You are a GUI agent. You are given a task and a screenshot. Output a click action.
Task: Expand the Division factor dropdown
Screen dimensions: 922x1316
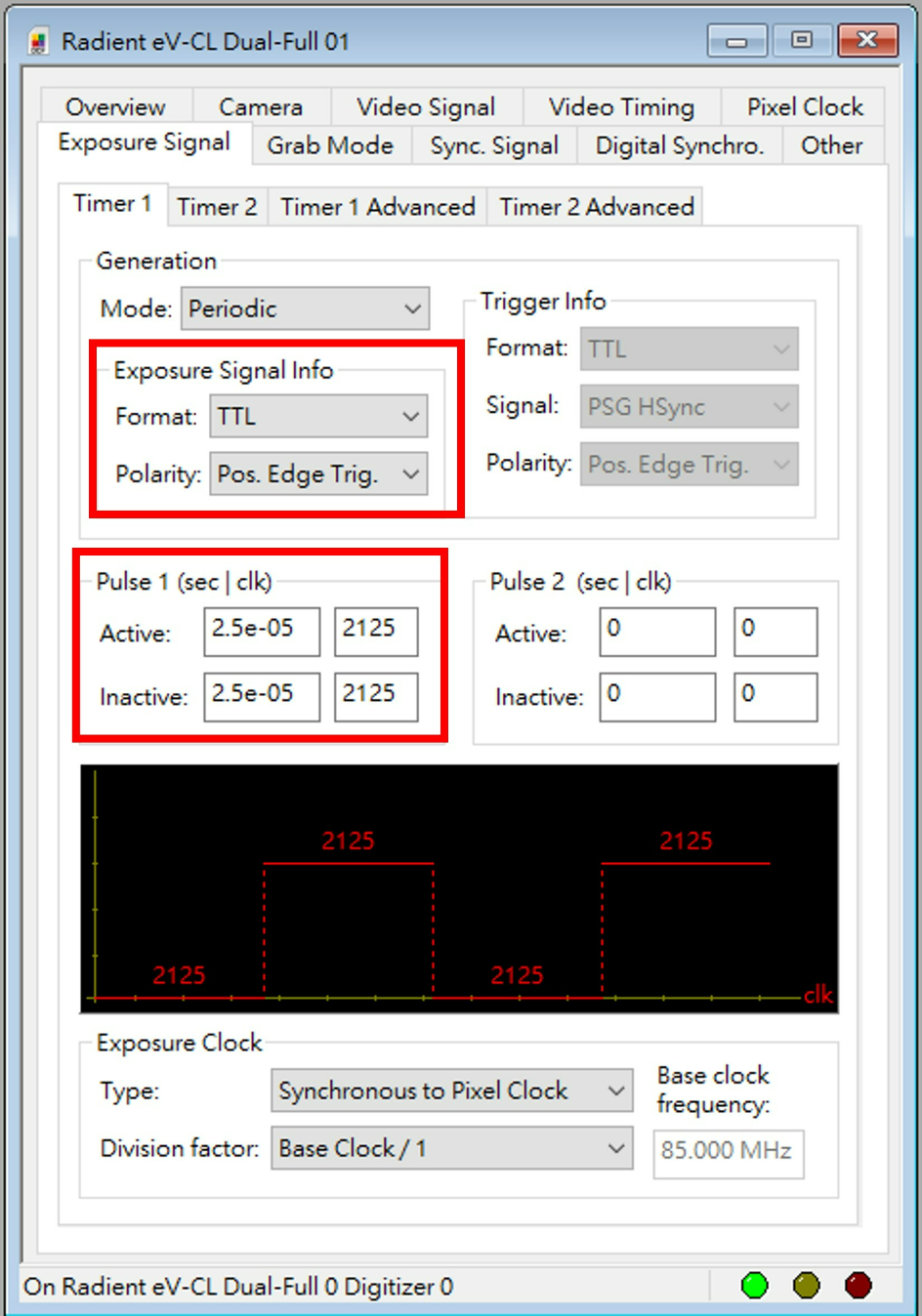(x=452, y=1148)
